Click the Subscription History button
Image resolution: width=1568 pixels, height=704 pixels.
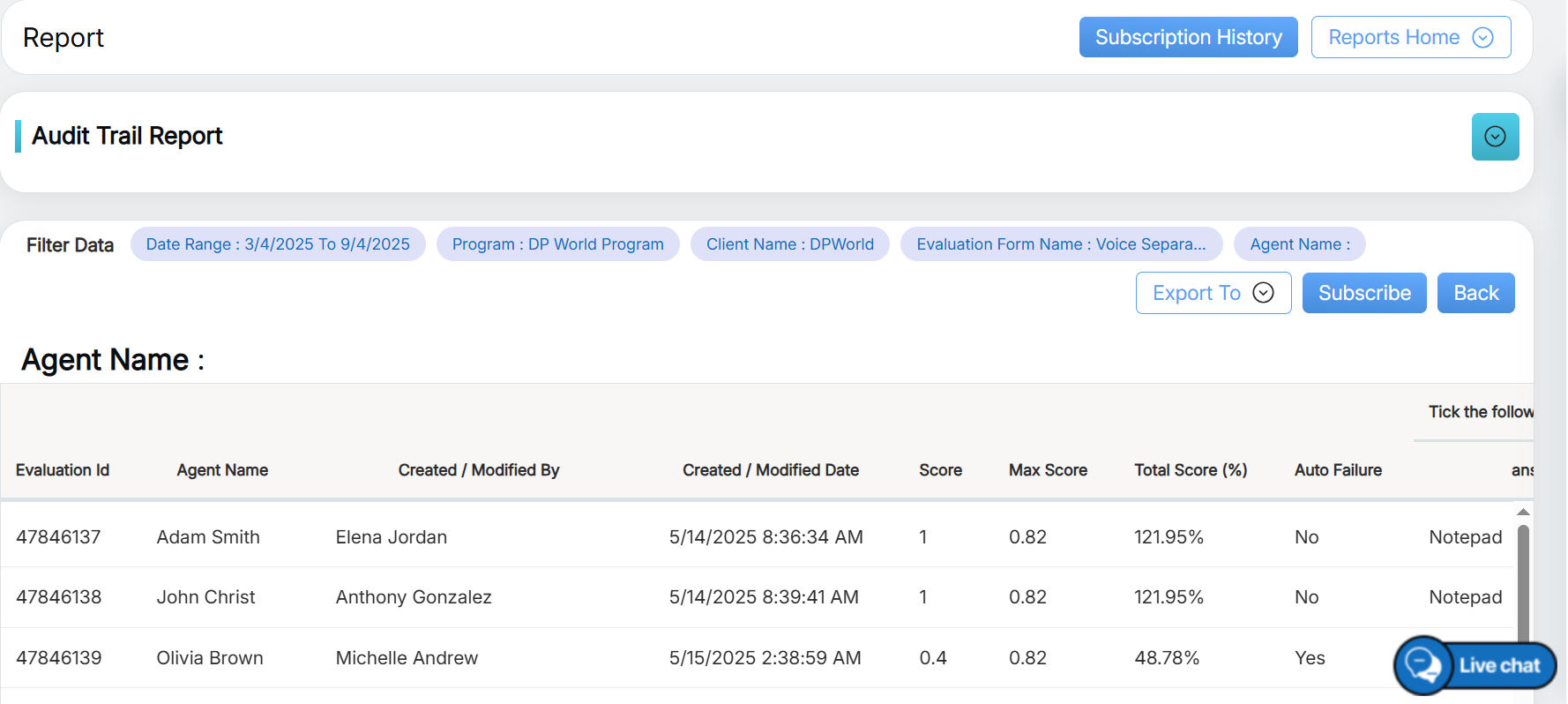(x=1188, y=37)
